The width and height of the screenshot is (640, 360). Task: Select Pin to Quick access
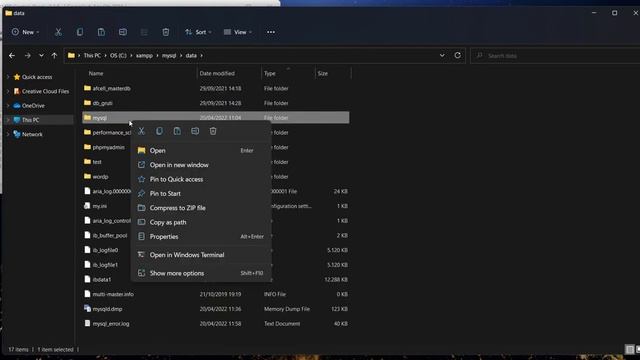point(201,179)
